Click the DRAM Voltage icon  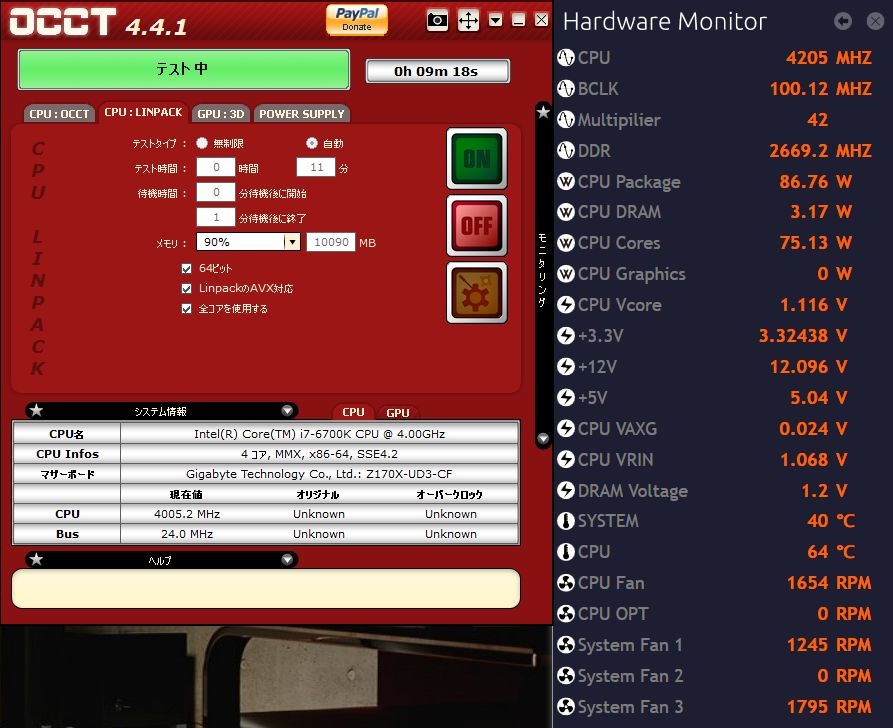click(566, 490)
